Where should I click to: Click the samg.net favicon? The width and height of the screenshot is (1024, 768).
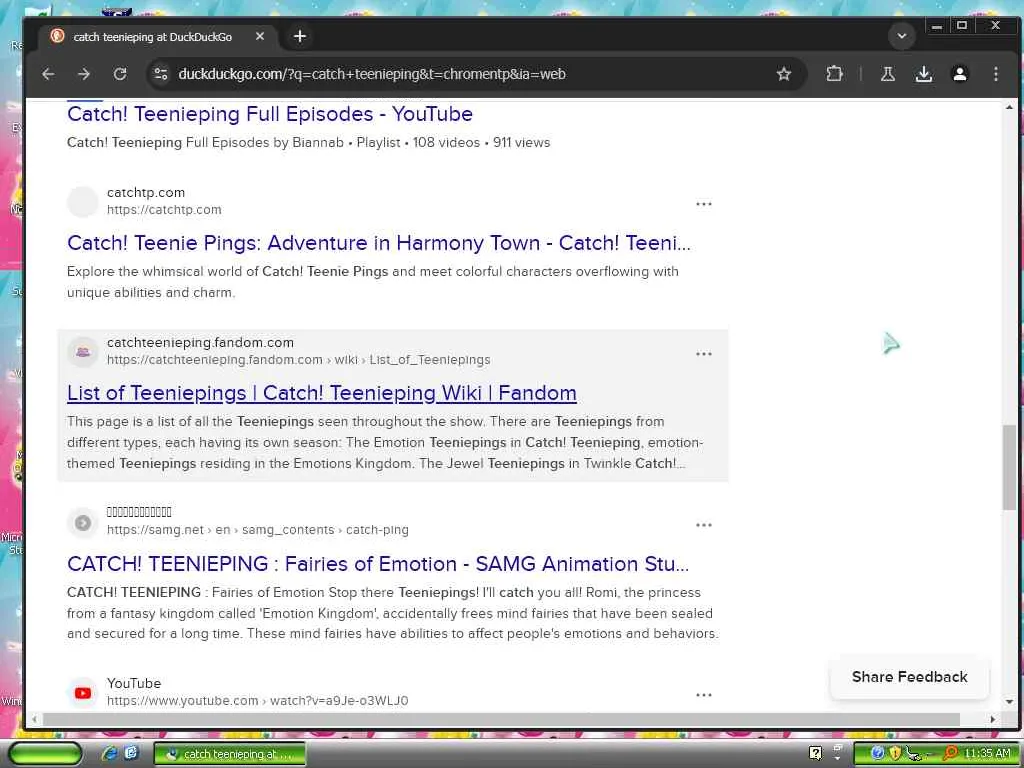coord(83,522)
